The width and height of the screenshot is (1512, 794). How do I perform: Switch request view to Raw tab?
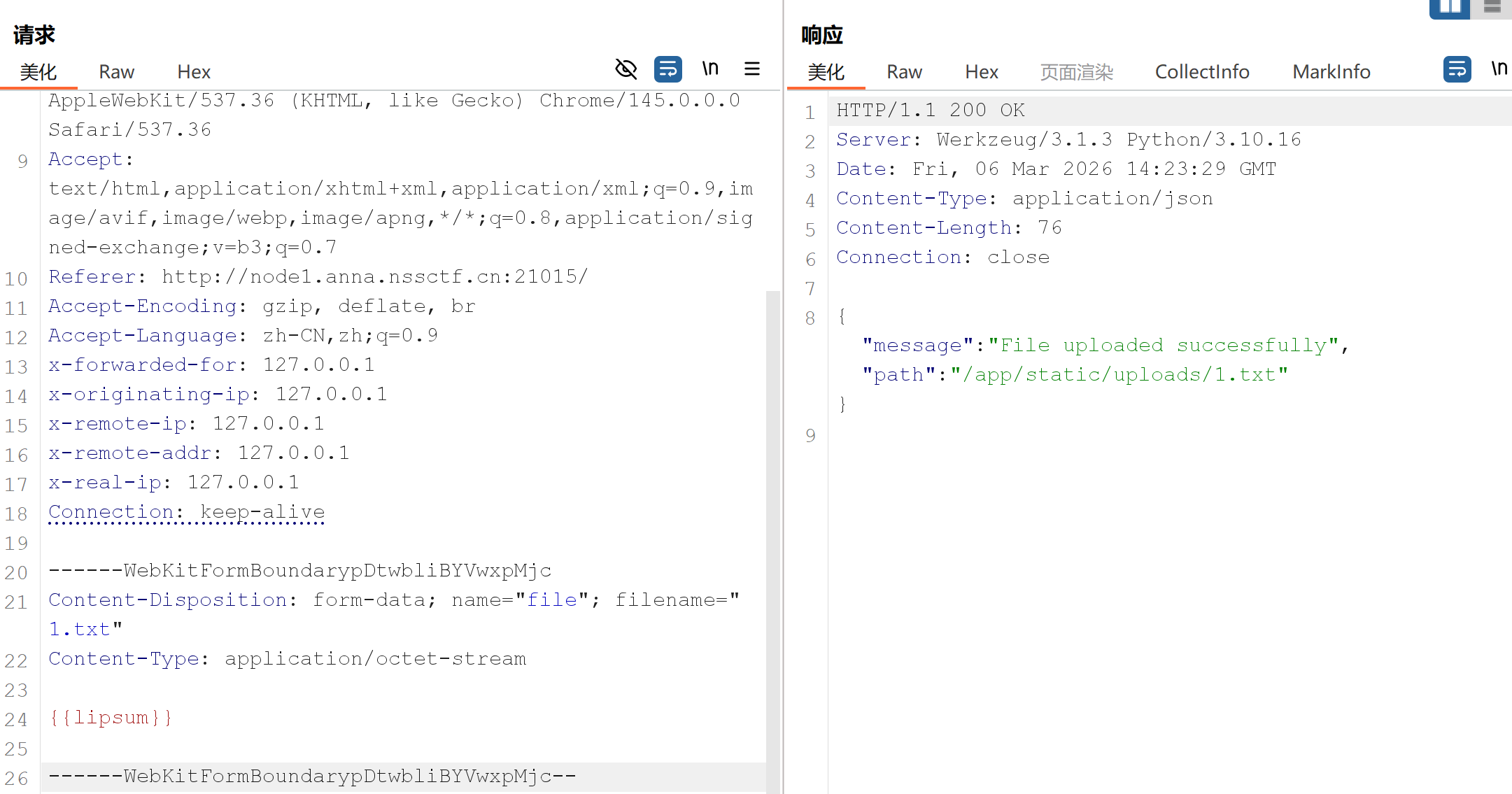(x=116, y=72)
